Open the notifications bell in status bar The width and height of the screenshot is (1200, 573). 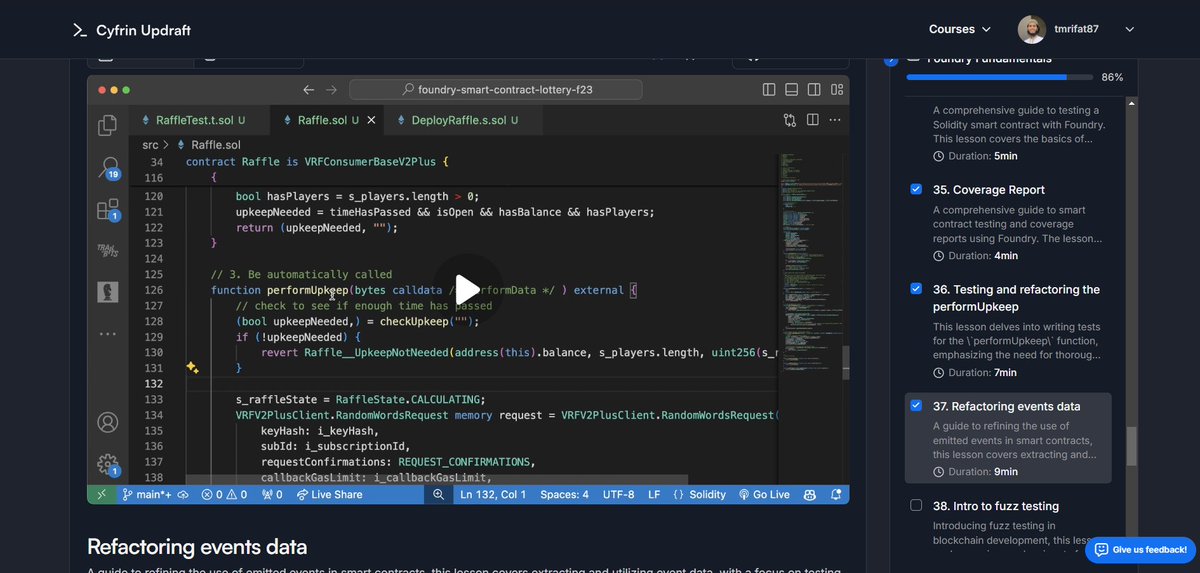pos(834,494)
